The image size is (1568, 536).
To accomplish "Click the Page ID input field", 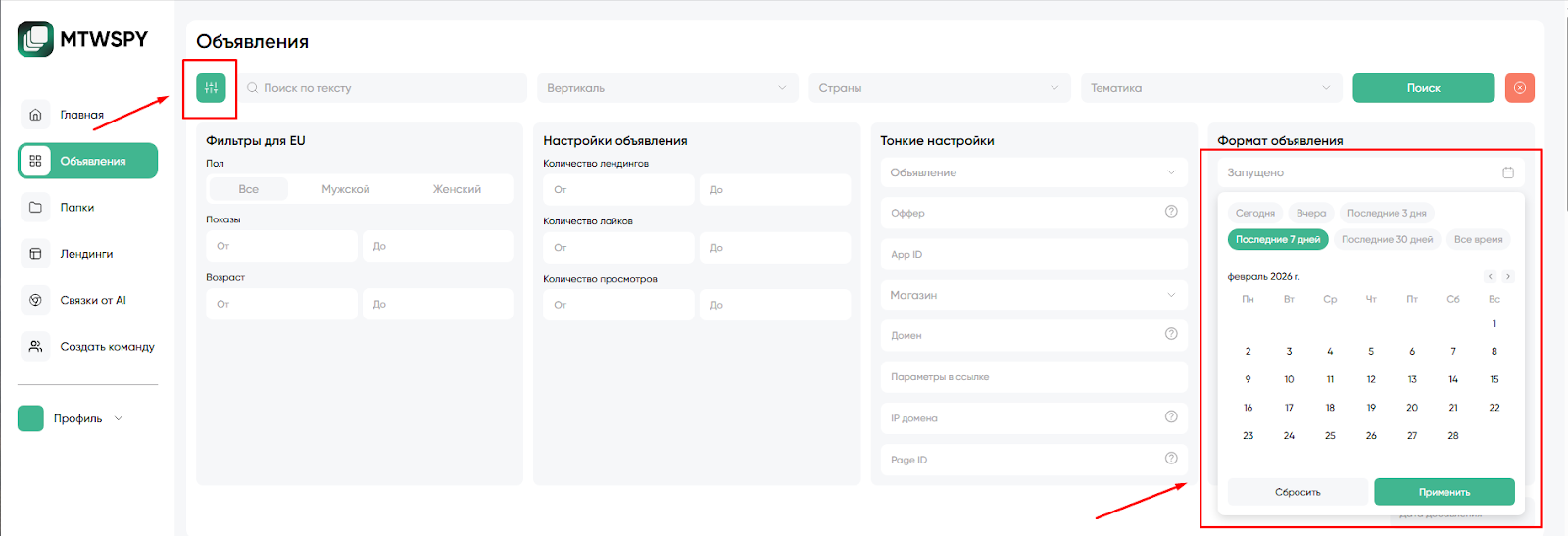I will [x=1034, y=460].
